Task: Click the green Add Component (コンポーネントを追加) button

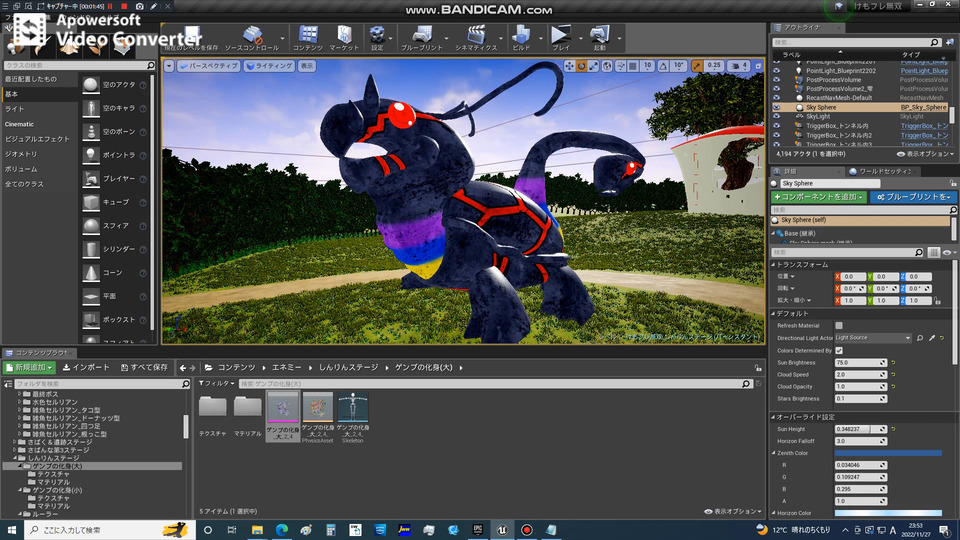Action: 818,197
